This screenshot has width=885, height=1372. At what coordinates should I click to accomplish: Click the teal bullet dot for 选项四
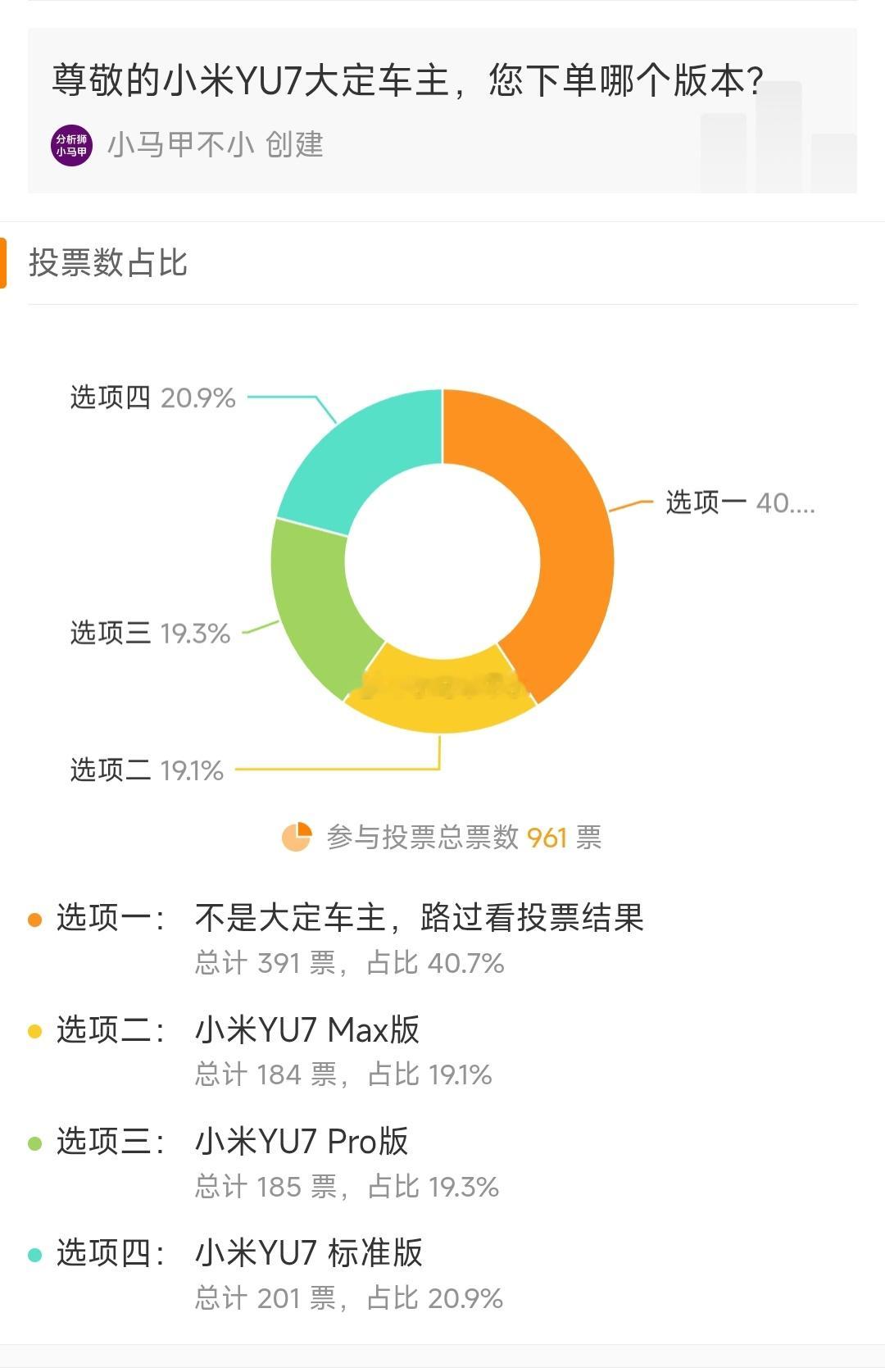coord(34,1255)
